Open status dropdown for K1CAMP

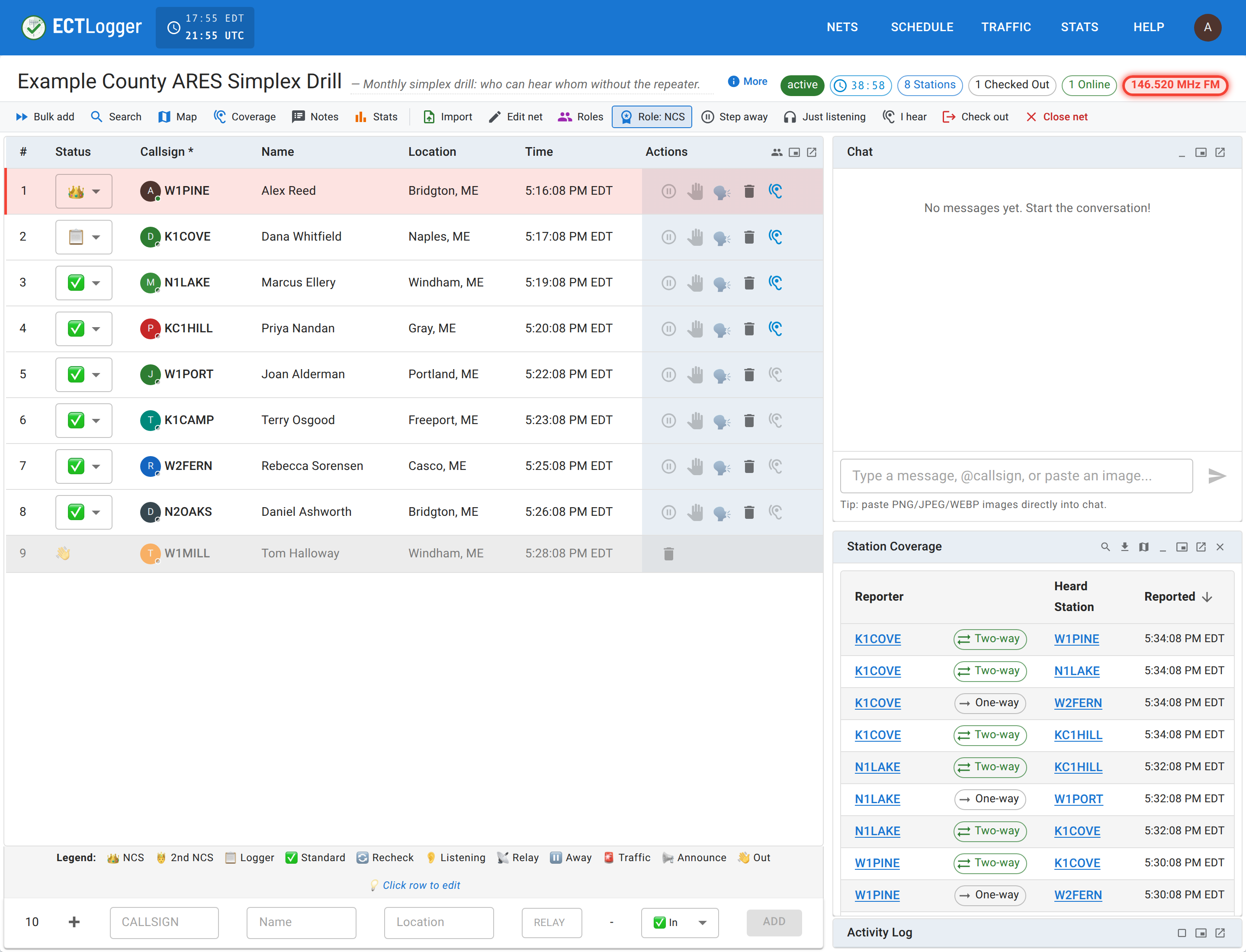click(x=84, y=421)
